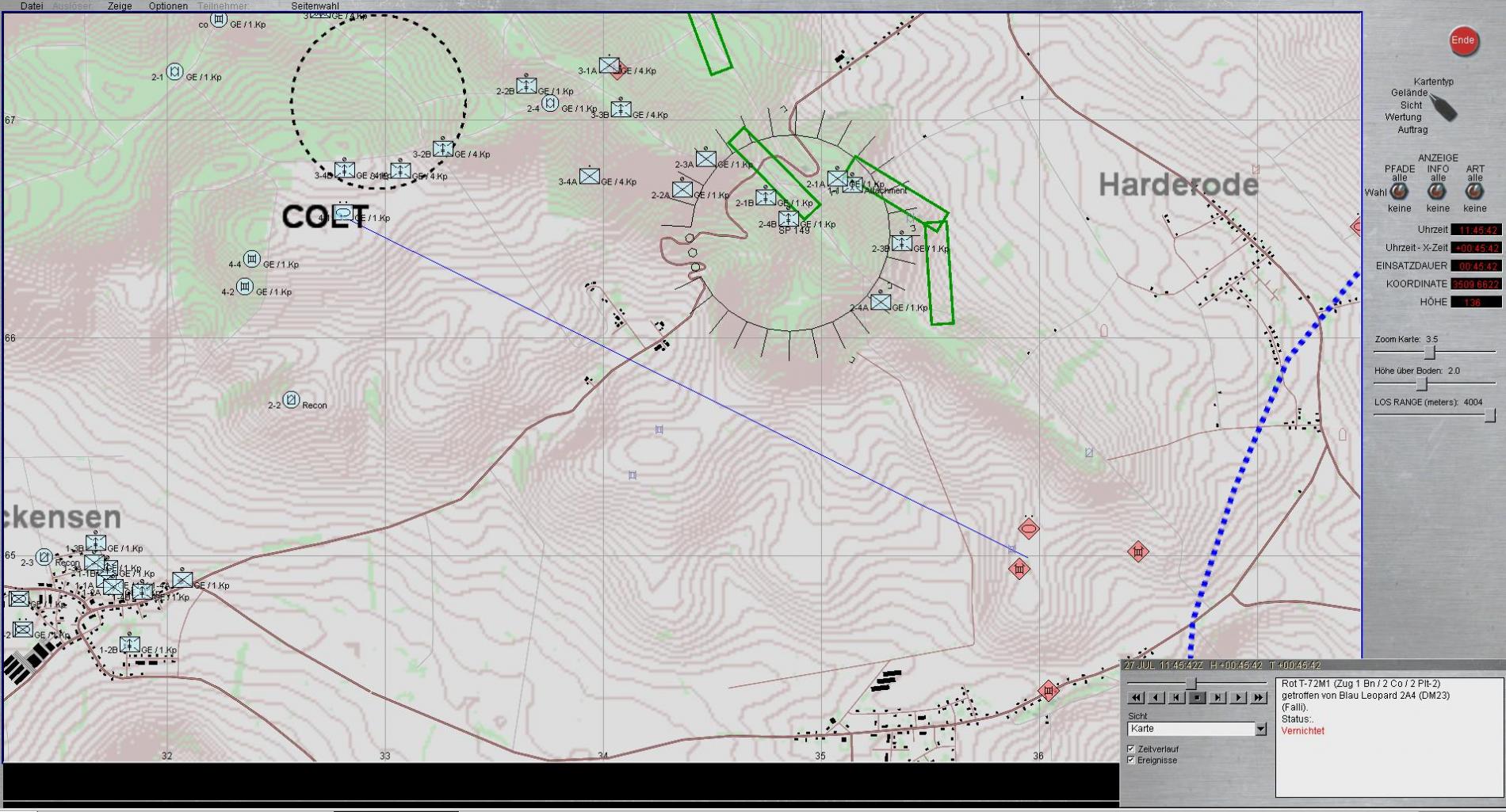The height and width of the screenshot is (812, 1506).
Task: Uncheck the Ereignisse checkbox
Action: point(1131,761)
